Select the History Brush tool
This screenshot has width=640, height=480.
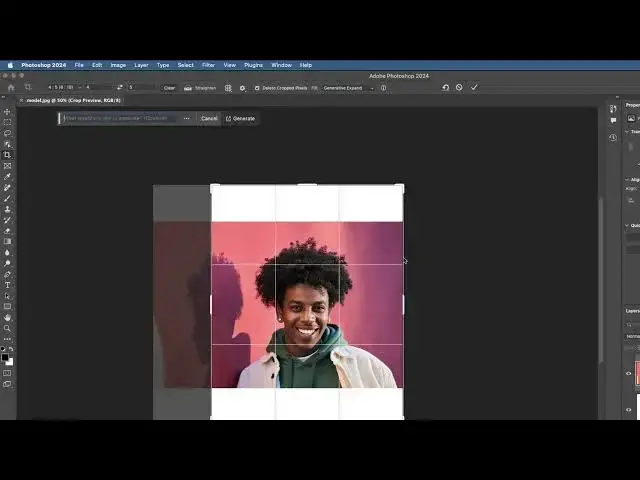pyautogui.click(x=7, y=220)
